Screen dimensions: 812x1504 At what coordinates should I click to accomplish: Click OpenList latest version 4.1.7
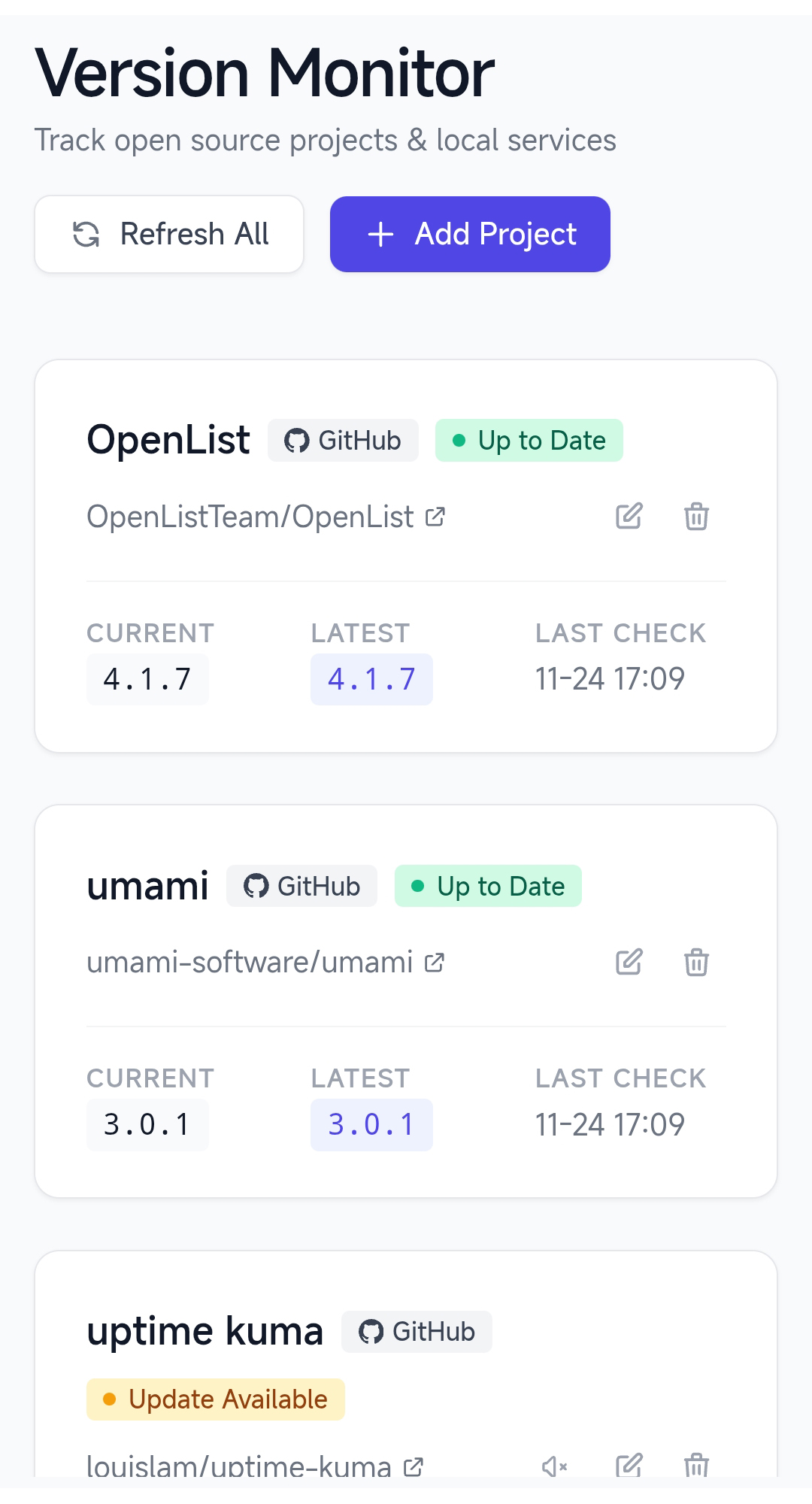[371, 679]
